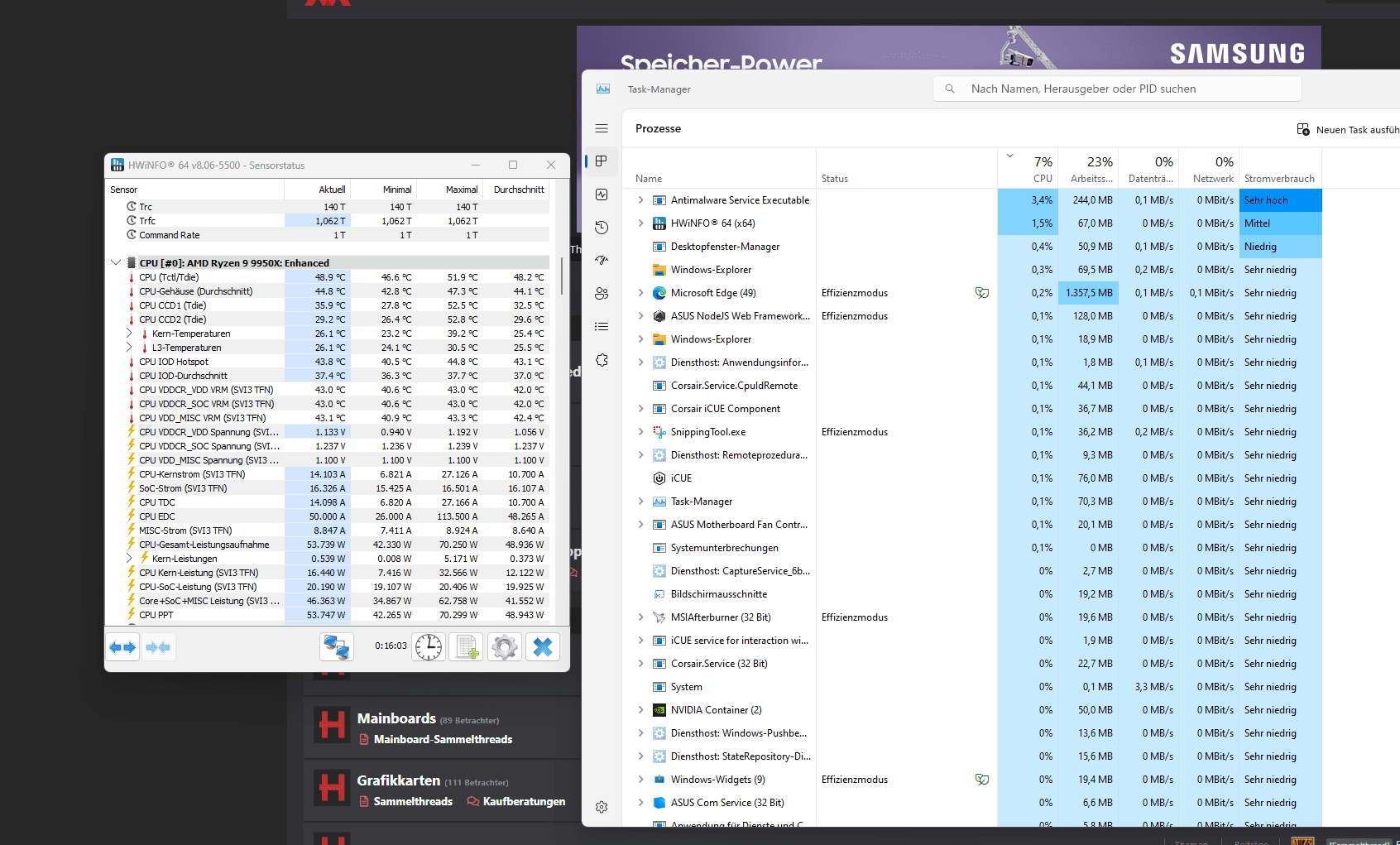The height and width of the screenshot is (845, 1400).
Task: Open Task Manager settings gear
Action: click(x=602, y=807)
